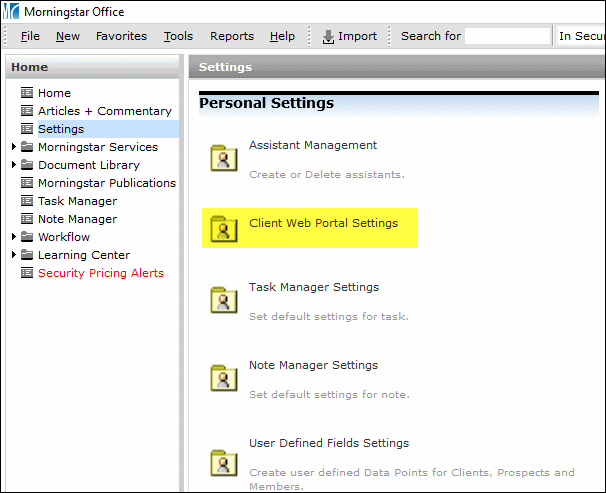This screenshot has width=606, height=493.
Task: Select Task Manager in the Home tree
Action: point(77,201)
